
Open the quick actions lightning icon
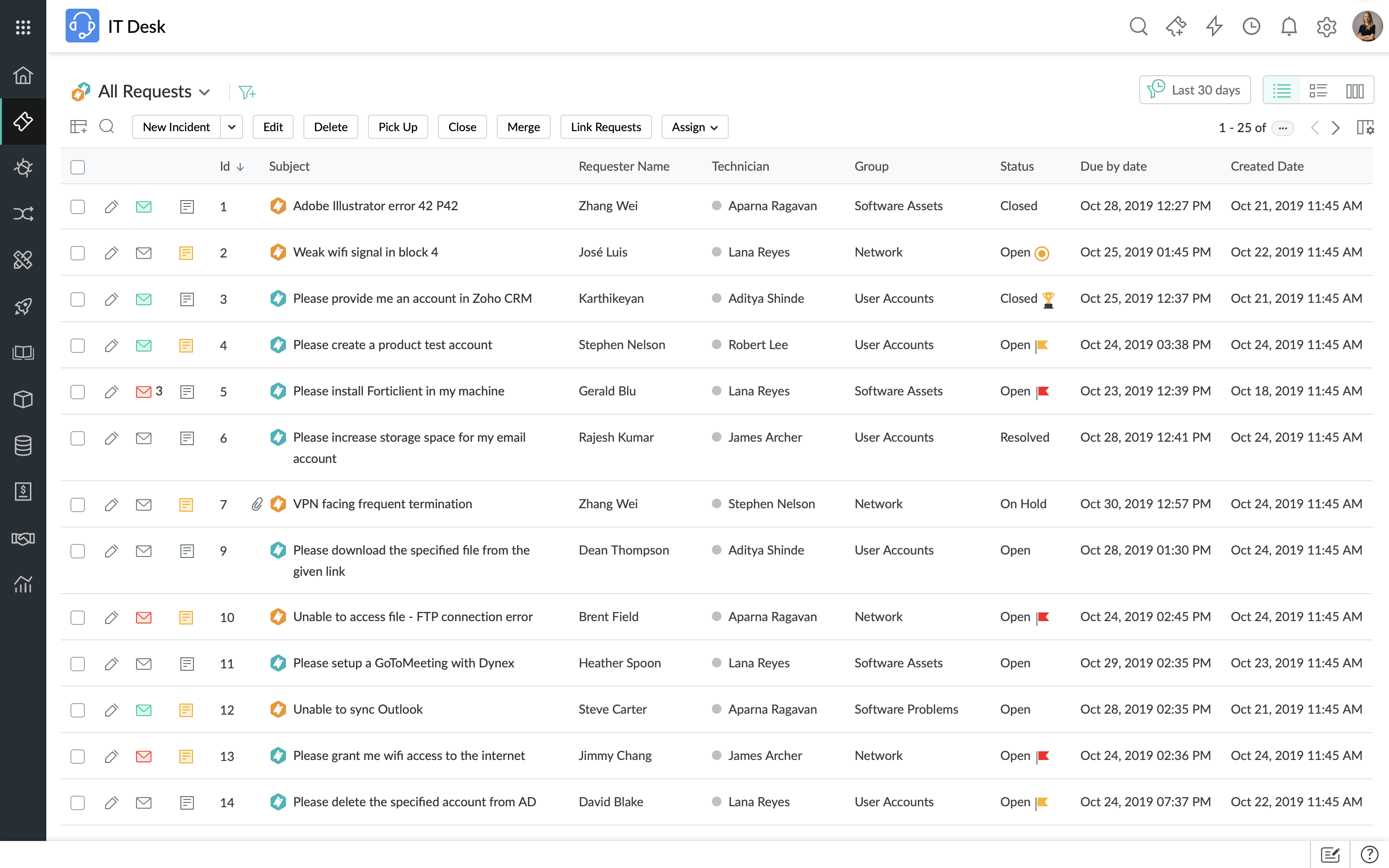click(x=1213, y=27)
